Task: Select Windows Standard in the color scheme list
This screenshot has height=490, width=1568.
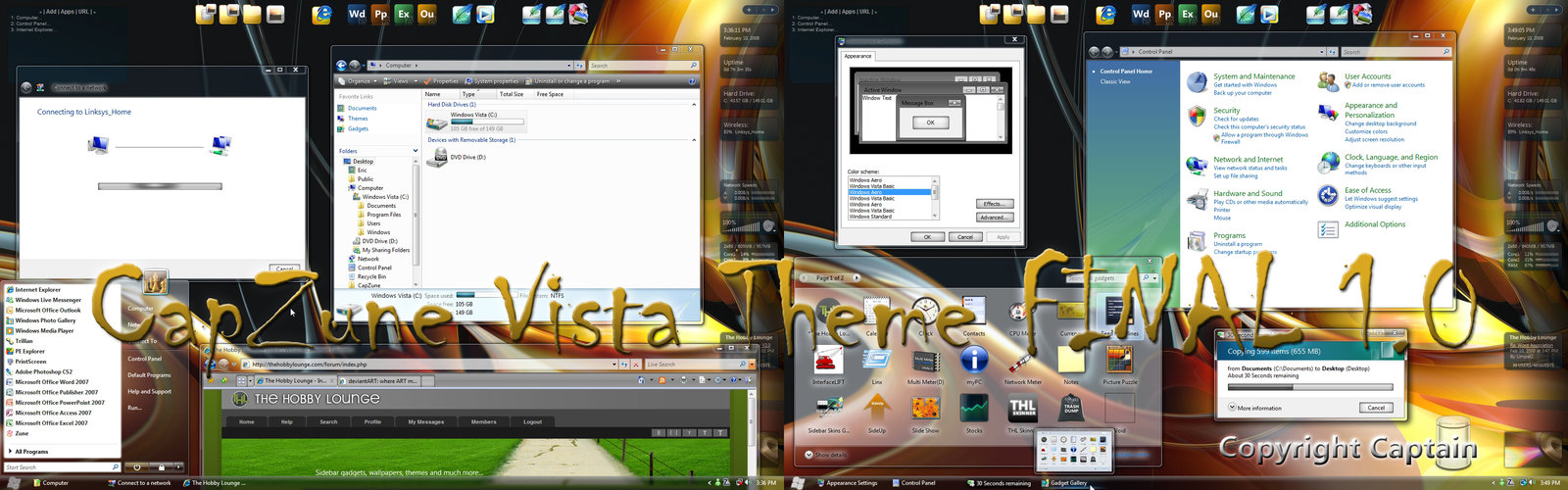Action: coord(870,217)
